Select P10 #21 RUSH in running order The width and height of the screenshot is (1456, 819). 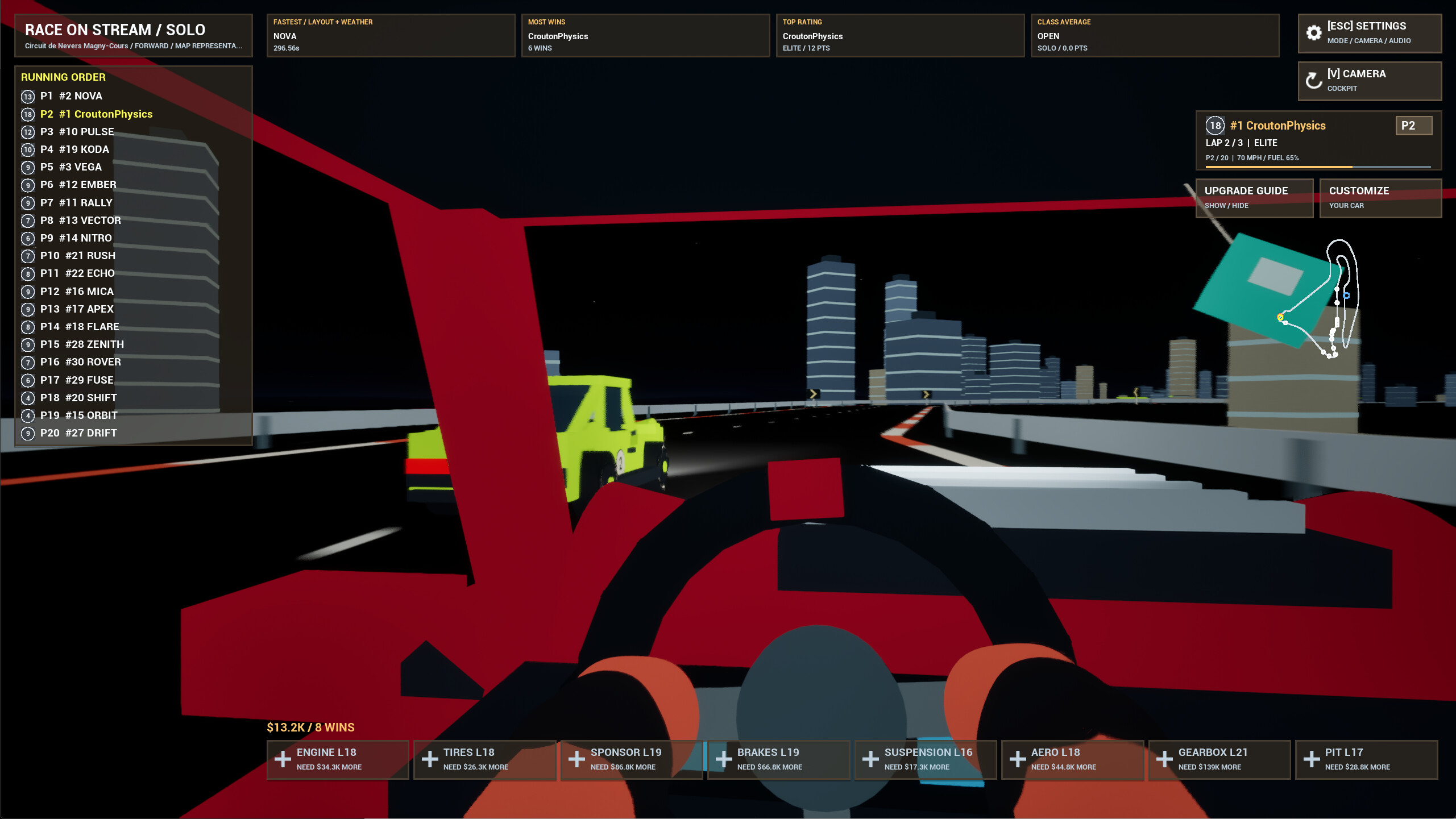(x=133, y=256)
